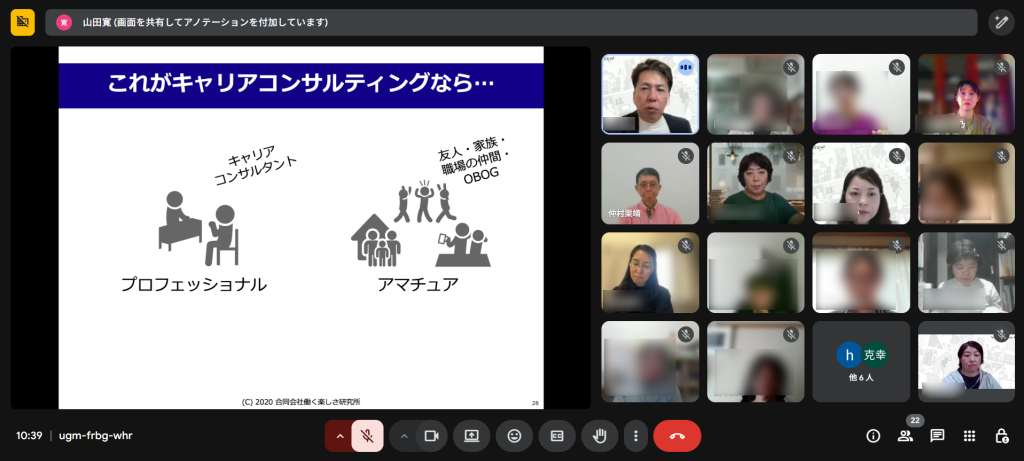Viewport: 1024px width, 461px height.
Task: Expand audio settings arrow beside microphone
Action: coord(339,436)
